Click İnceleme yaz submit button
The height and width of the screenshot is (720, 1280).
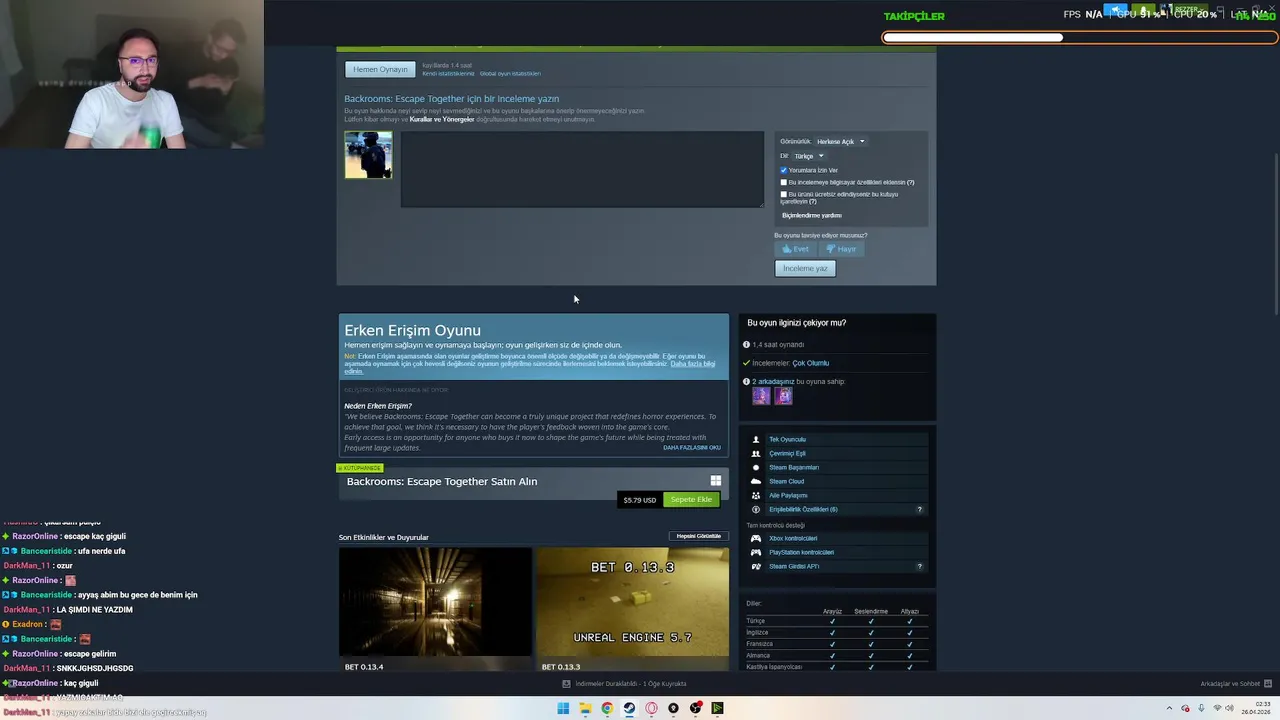(x=805, y=268)
